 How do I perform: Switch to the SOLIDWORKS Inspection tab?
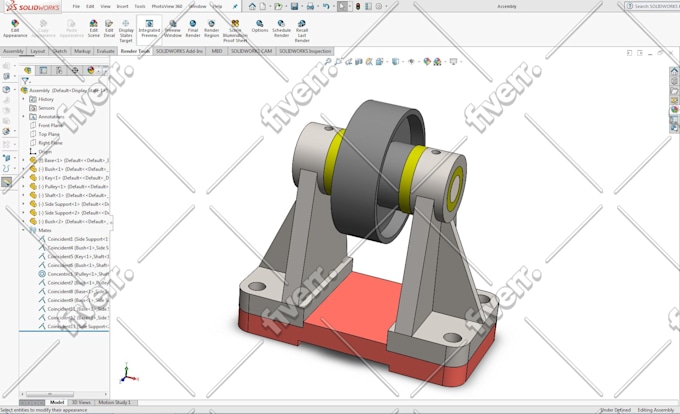[305, 51]
